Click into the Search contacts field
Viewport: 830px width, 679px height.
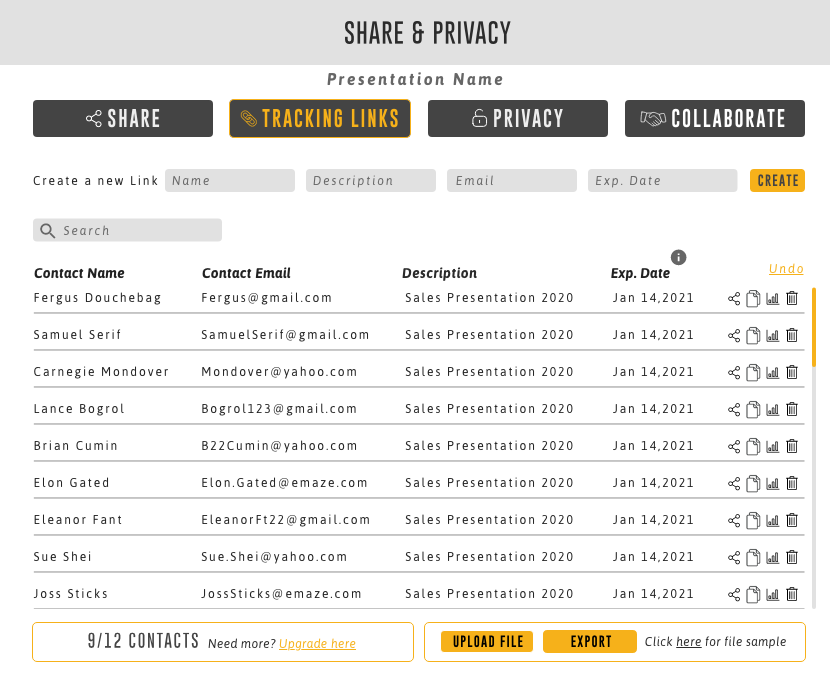128,231
